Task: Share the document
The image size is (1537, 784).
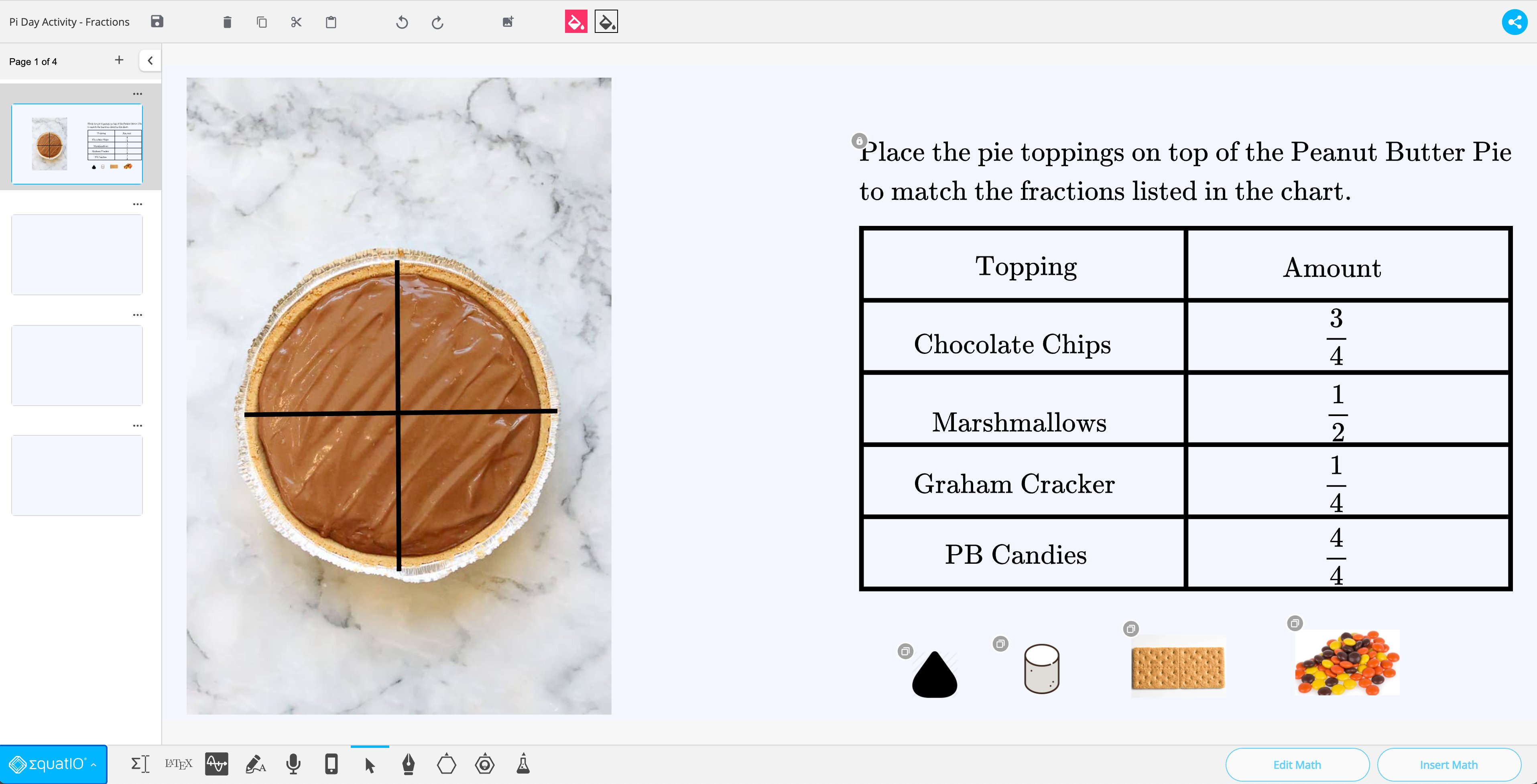Action: click(x=1515, y=23)
